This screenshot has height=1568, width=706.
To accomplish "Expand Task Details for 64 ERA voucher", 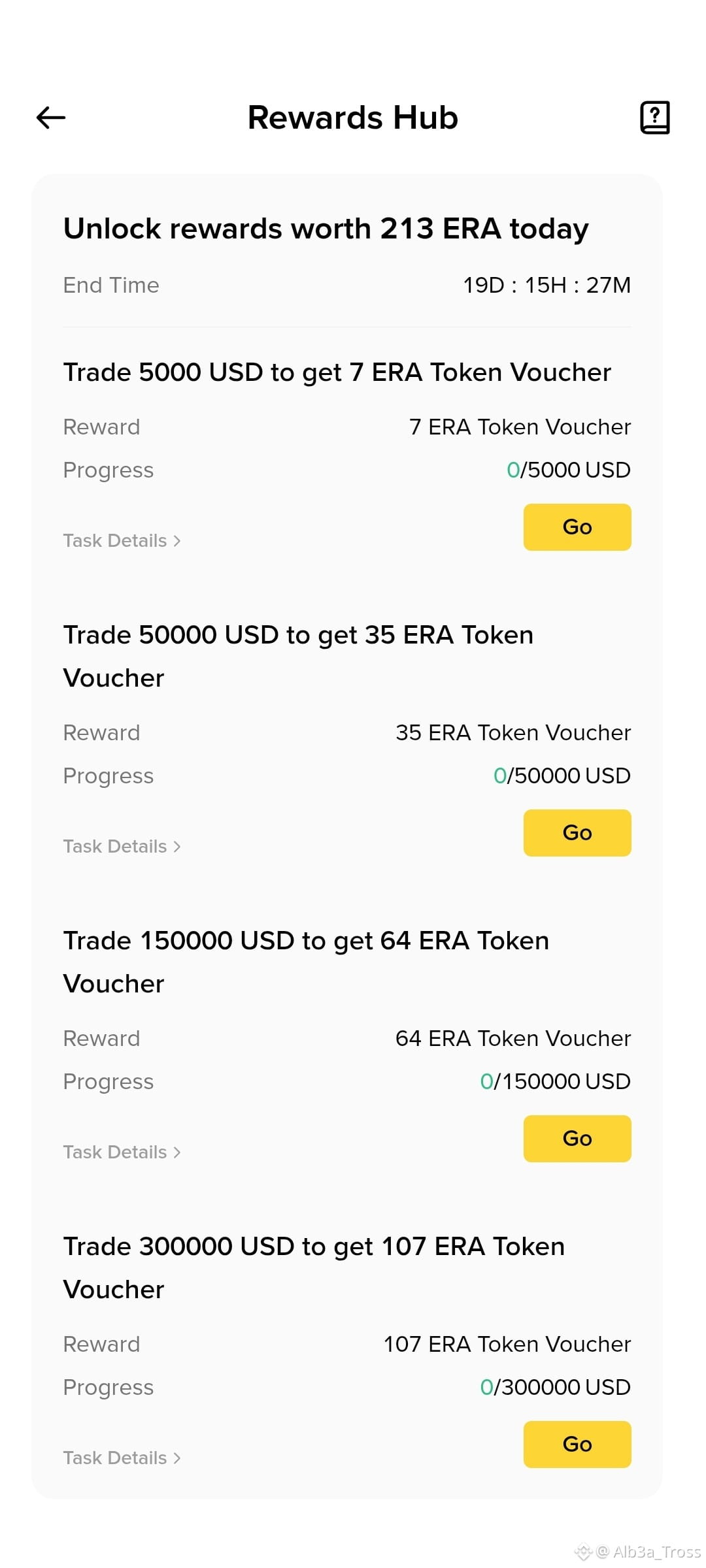I will [122, 1152].
